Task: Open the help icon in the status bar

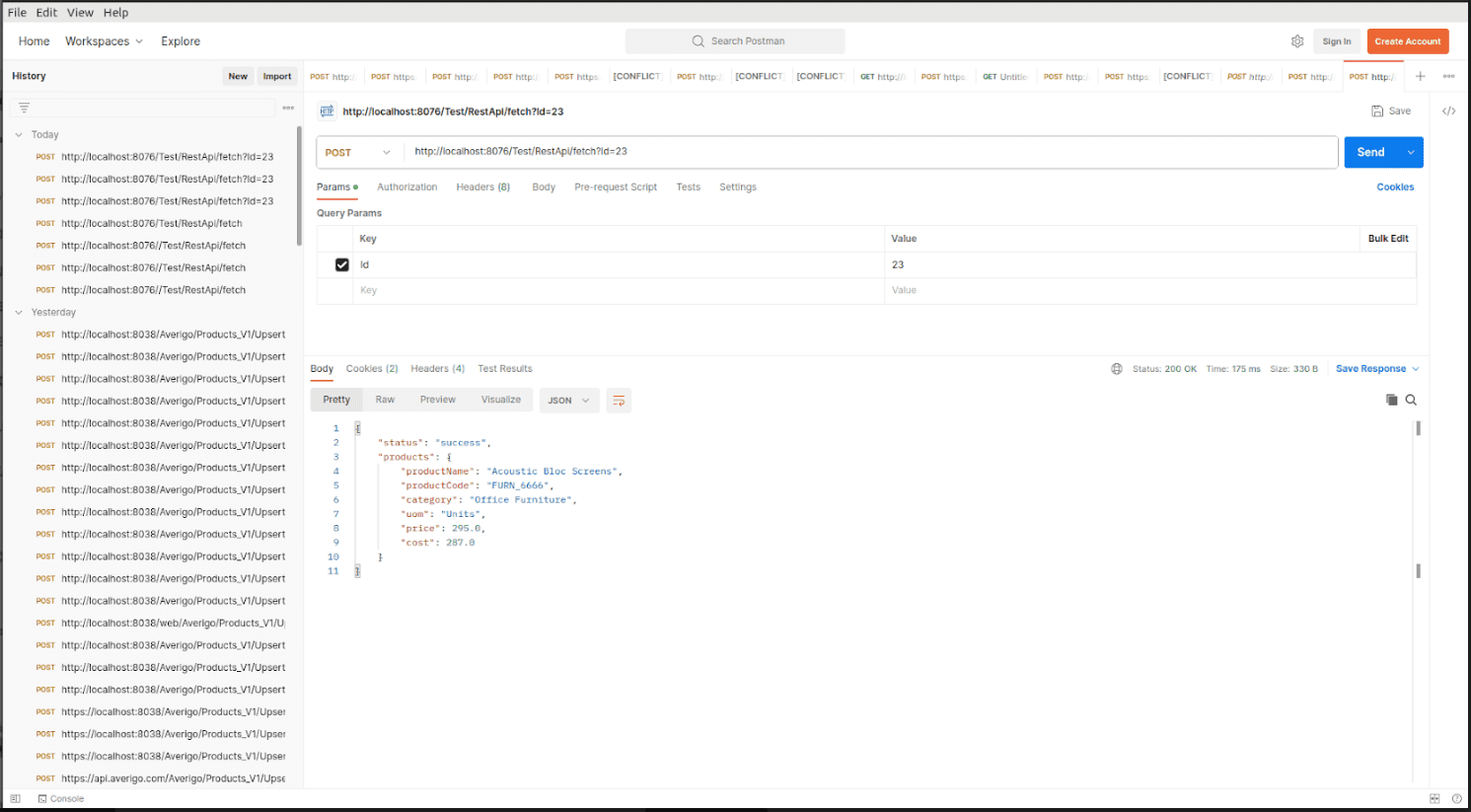Action: [1457, 798]
